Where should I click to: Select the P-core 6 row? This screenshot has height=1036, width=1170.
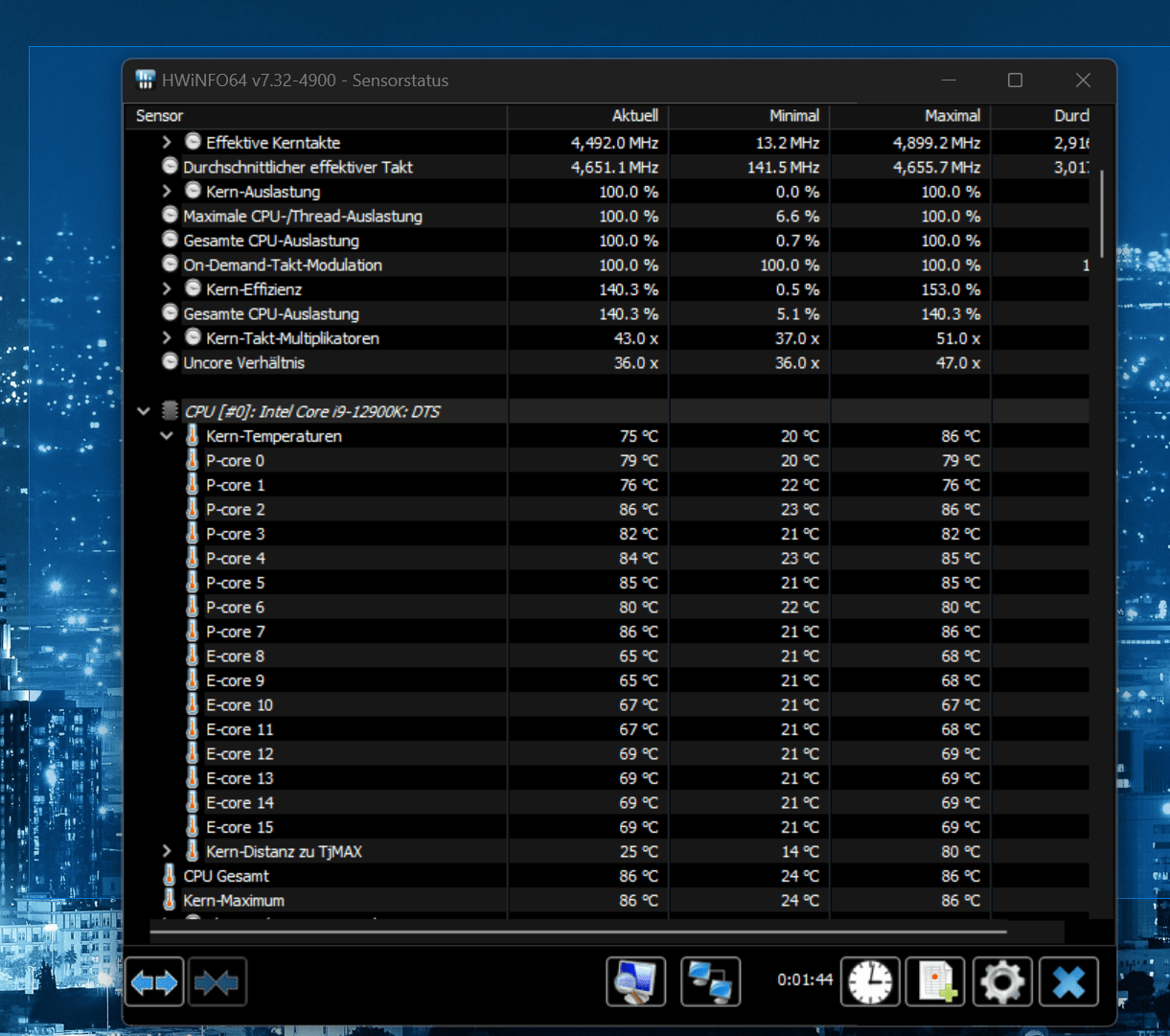coord(608,607)
